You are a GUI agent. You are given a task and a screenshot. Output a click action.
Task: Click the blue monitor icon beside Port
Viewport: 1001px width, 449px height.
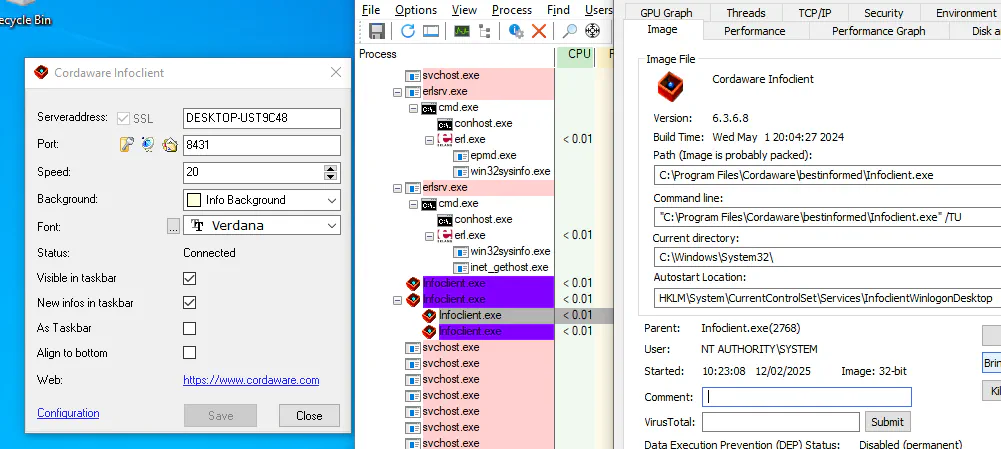click(x=147, y=145)
